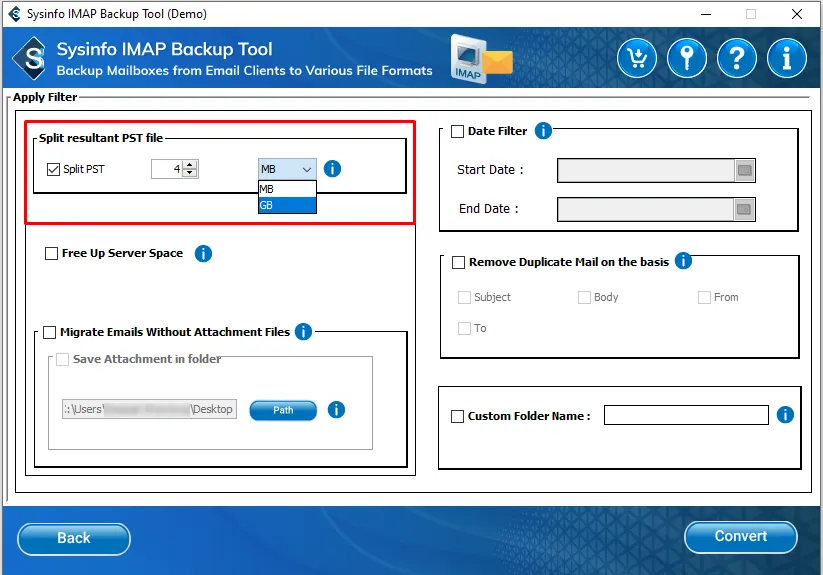Open the activation key icon
The width and height of the screenshot is (823, 575).
click(687, 59)
